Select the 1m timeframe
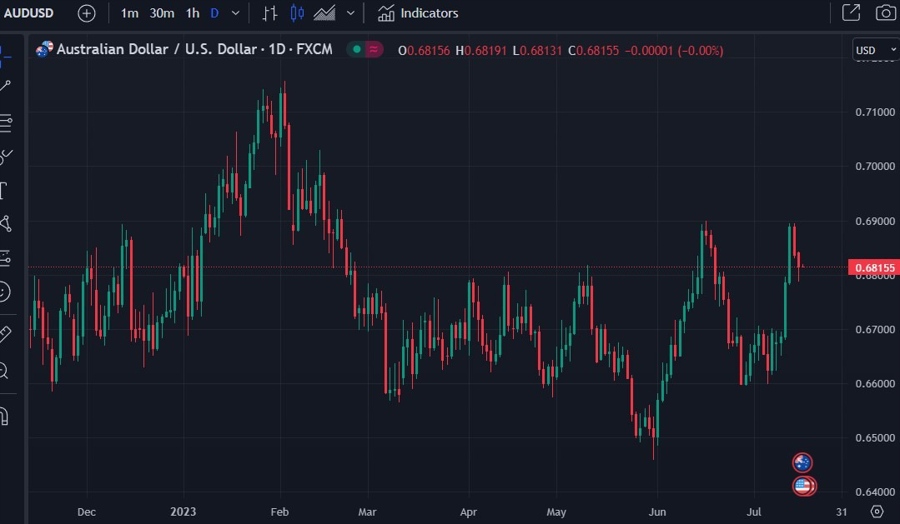The height and width of the screenshot is (524, 900). pos(129,13)
